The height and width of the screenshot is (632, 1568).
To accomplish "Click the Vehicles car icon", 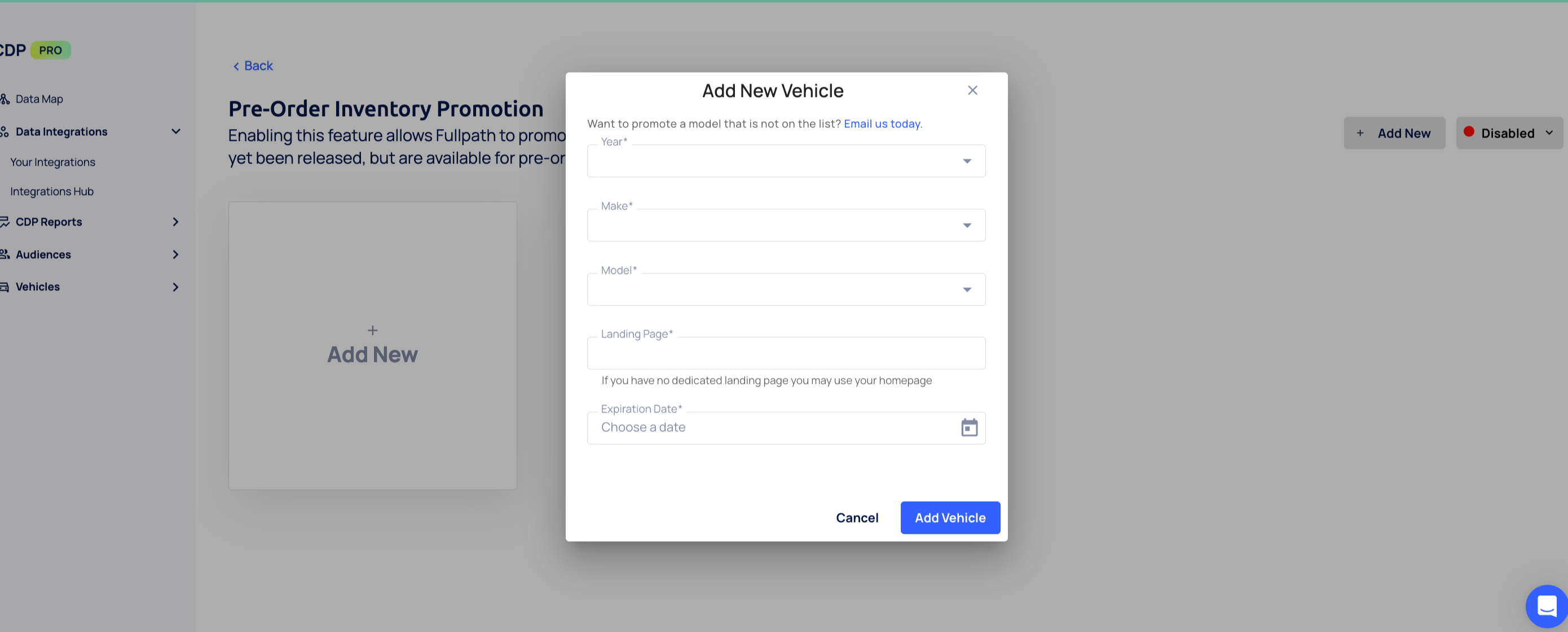I will tap(5, 287).
